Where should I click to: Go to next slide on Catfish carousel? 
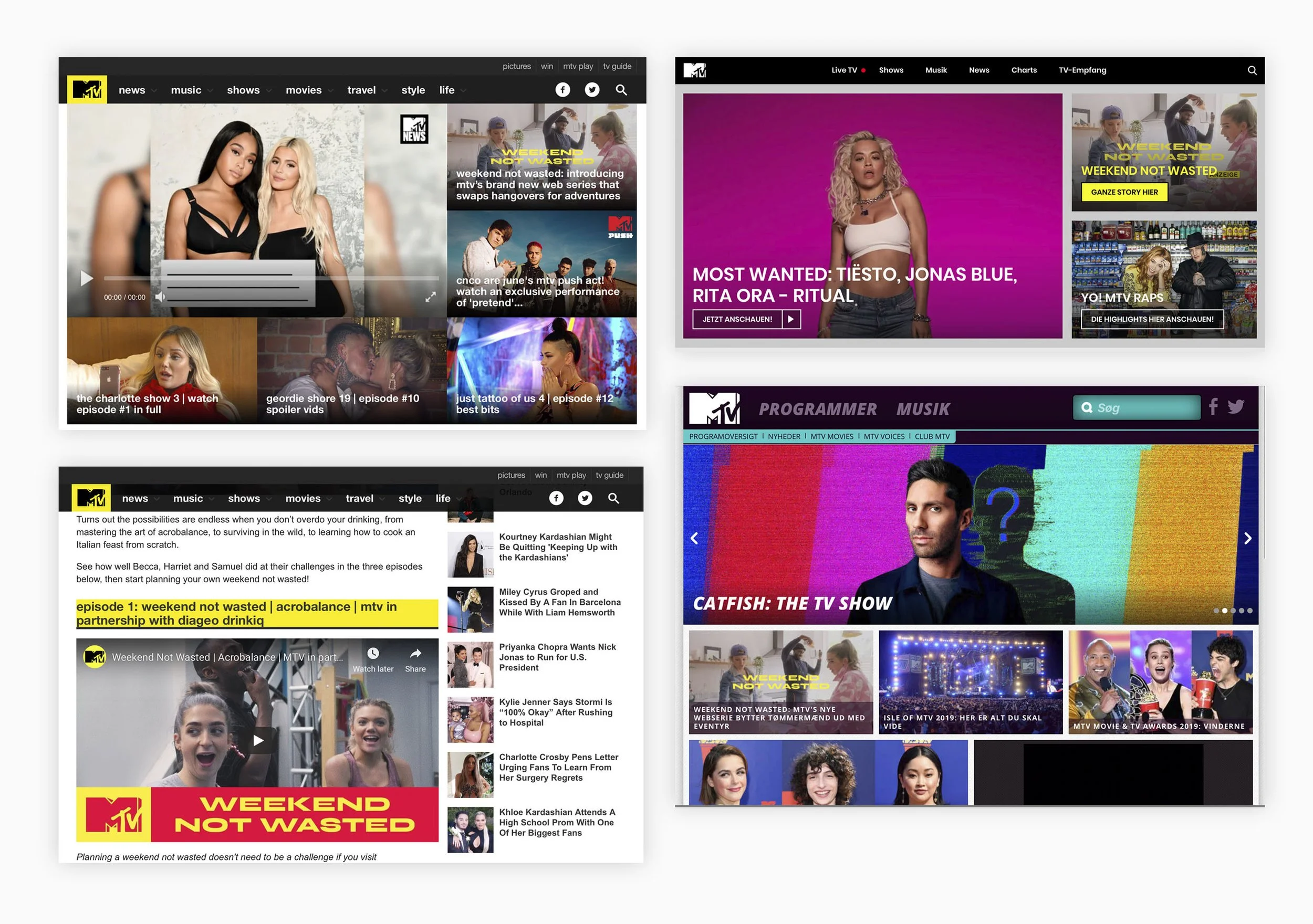(x=1248, y=538)
